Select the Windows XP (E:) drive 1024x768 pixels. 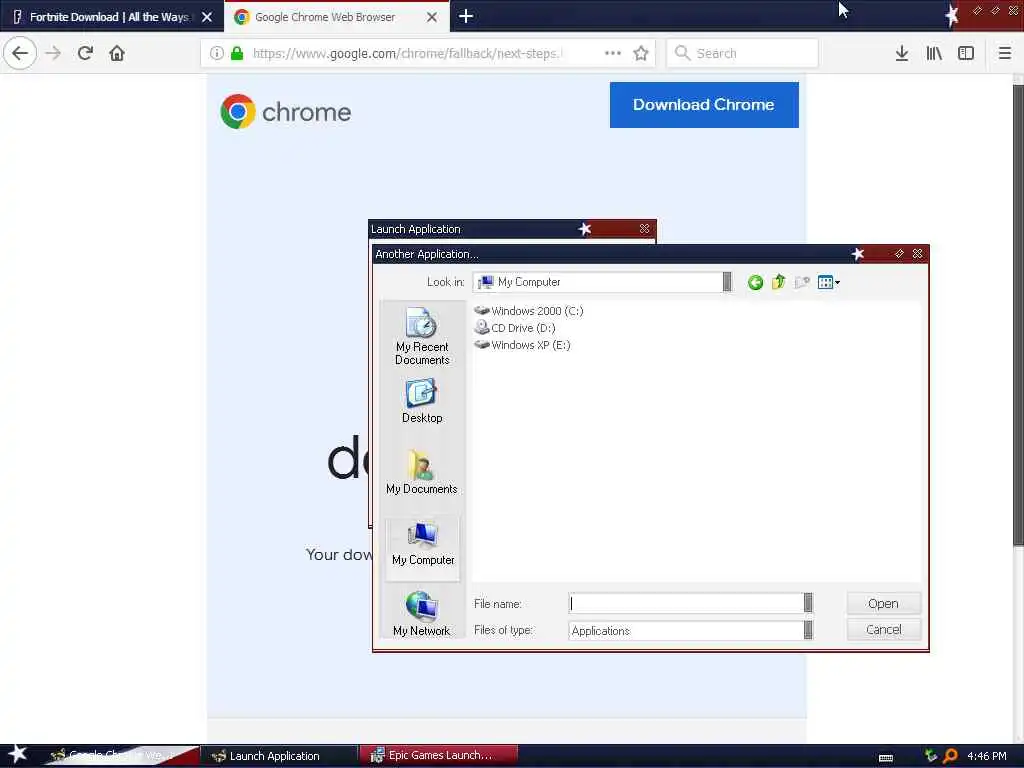point(522,345)
